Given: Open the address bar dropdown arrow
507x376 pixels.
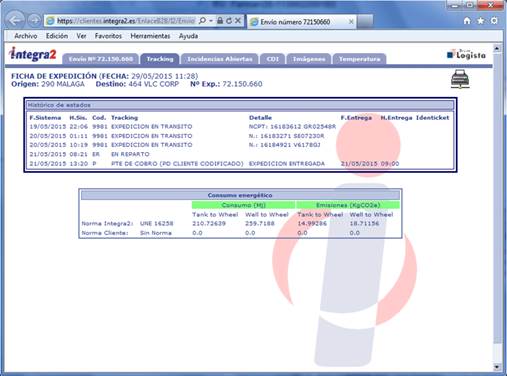Looking at the screenshot, I should [211, 21].
